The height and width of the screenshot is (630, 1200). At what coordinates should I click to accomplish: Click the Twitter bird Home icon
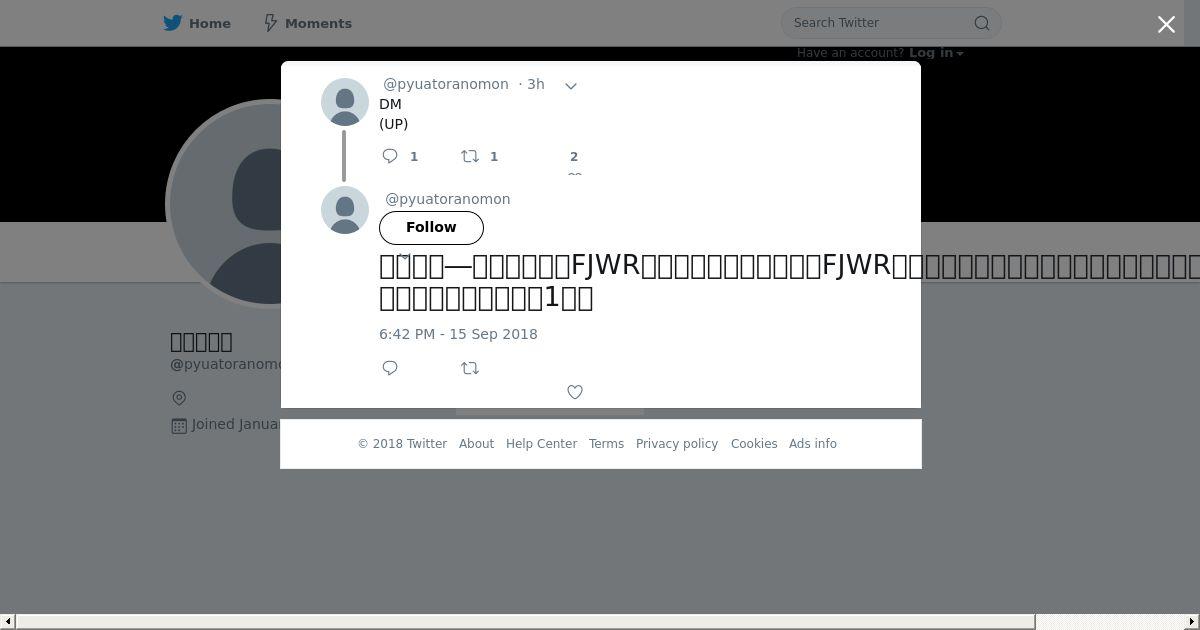tap(173, 23)
